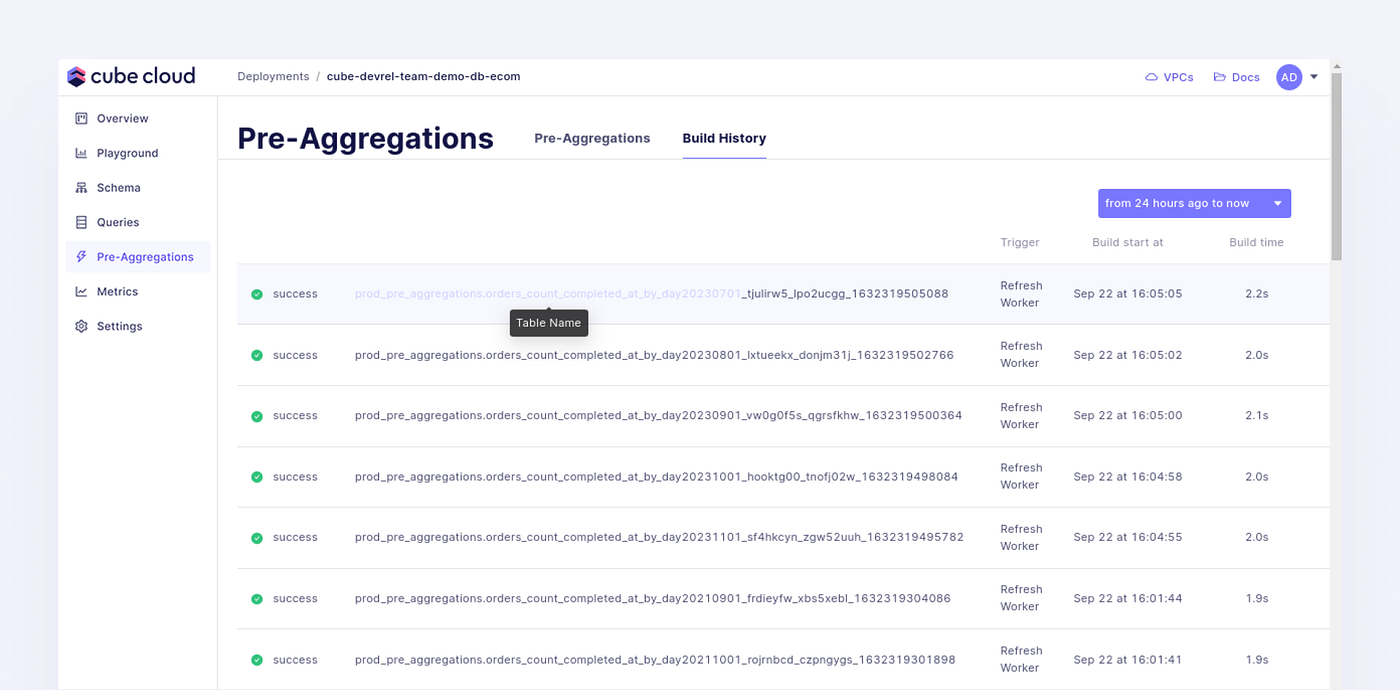Screen dimensions: 1400x690
Task: Open the Docs link
Action: [1237, 76]
